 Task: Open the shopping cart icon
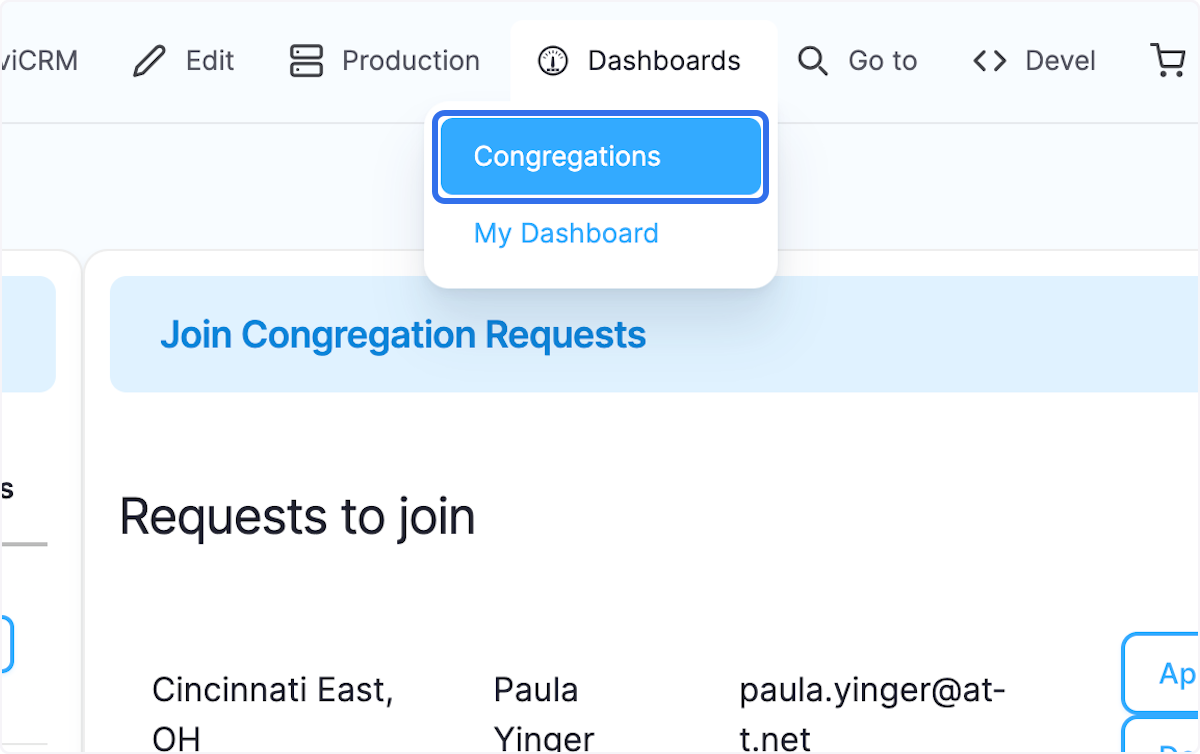pyautogui.click(x=1167, y=60)
